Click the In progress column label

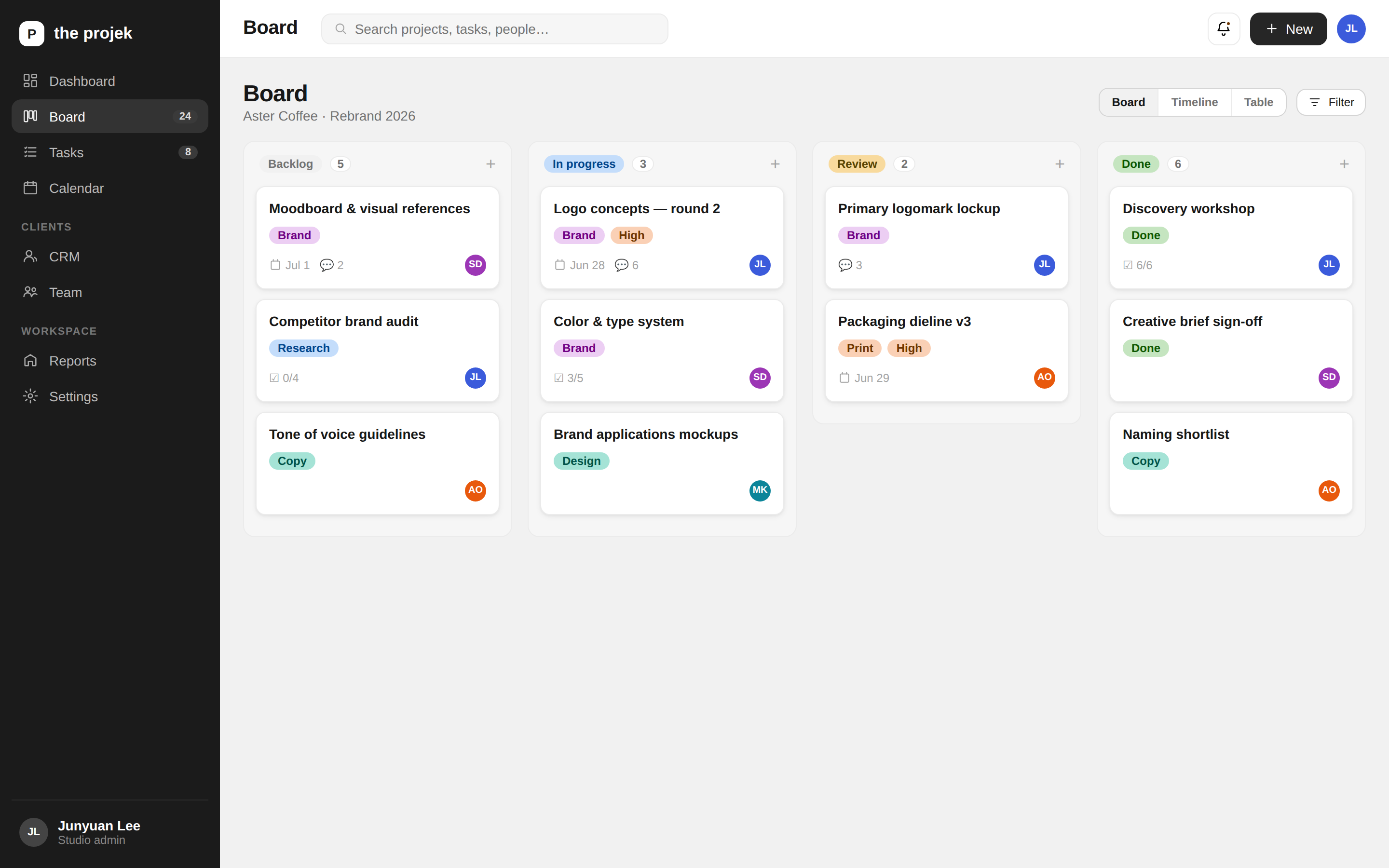point(584,164)
